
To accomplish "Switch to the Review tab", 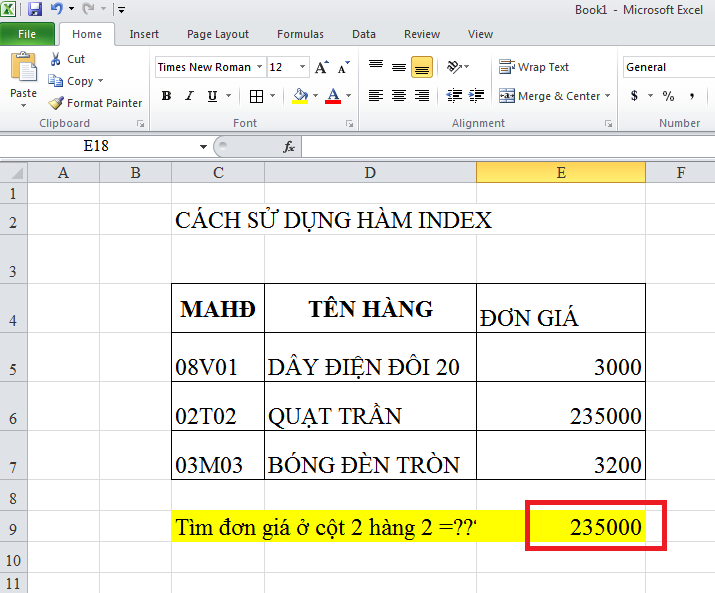I will tap(422, 34).
